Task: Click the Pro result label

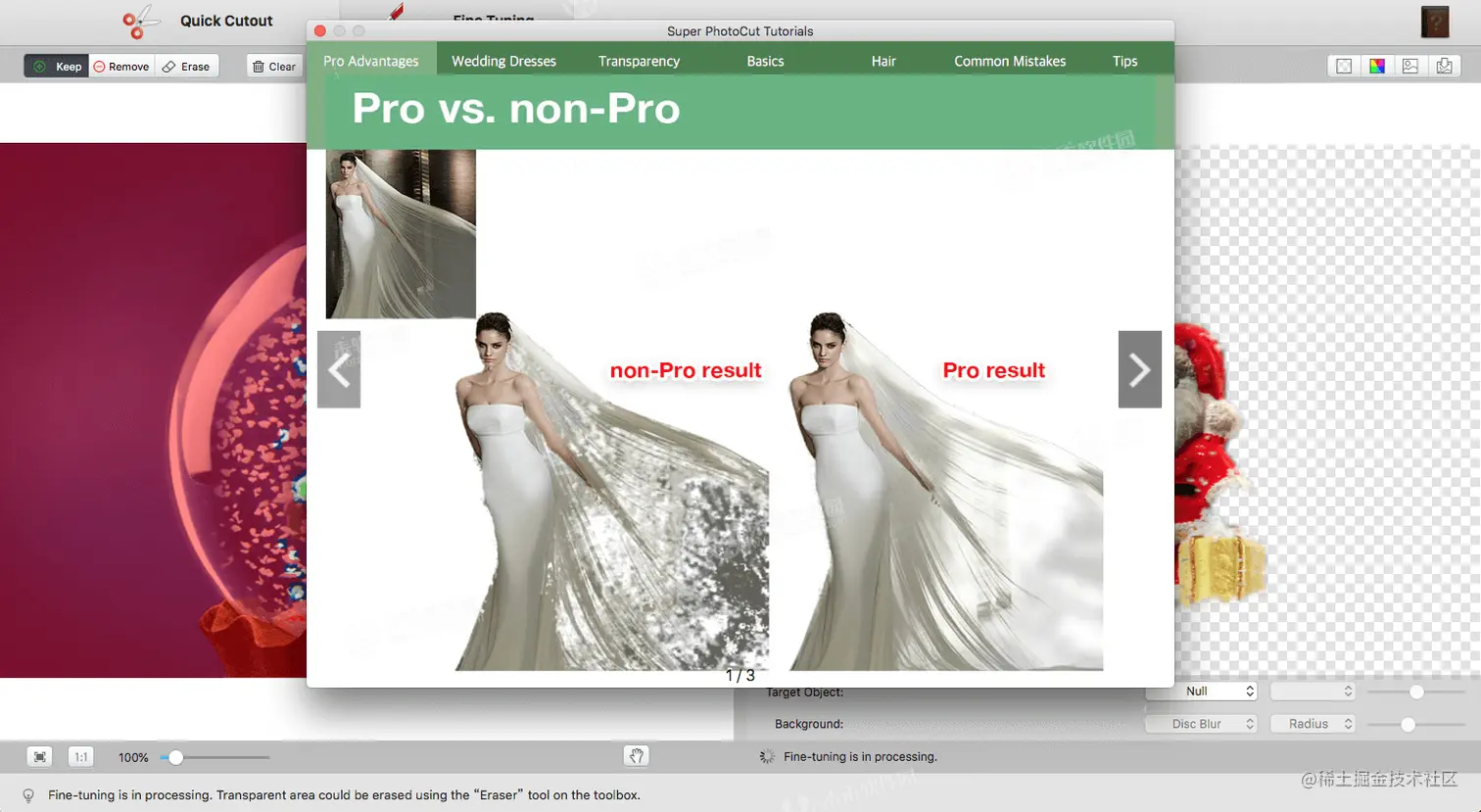Action: (x=994, y=370)
